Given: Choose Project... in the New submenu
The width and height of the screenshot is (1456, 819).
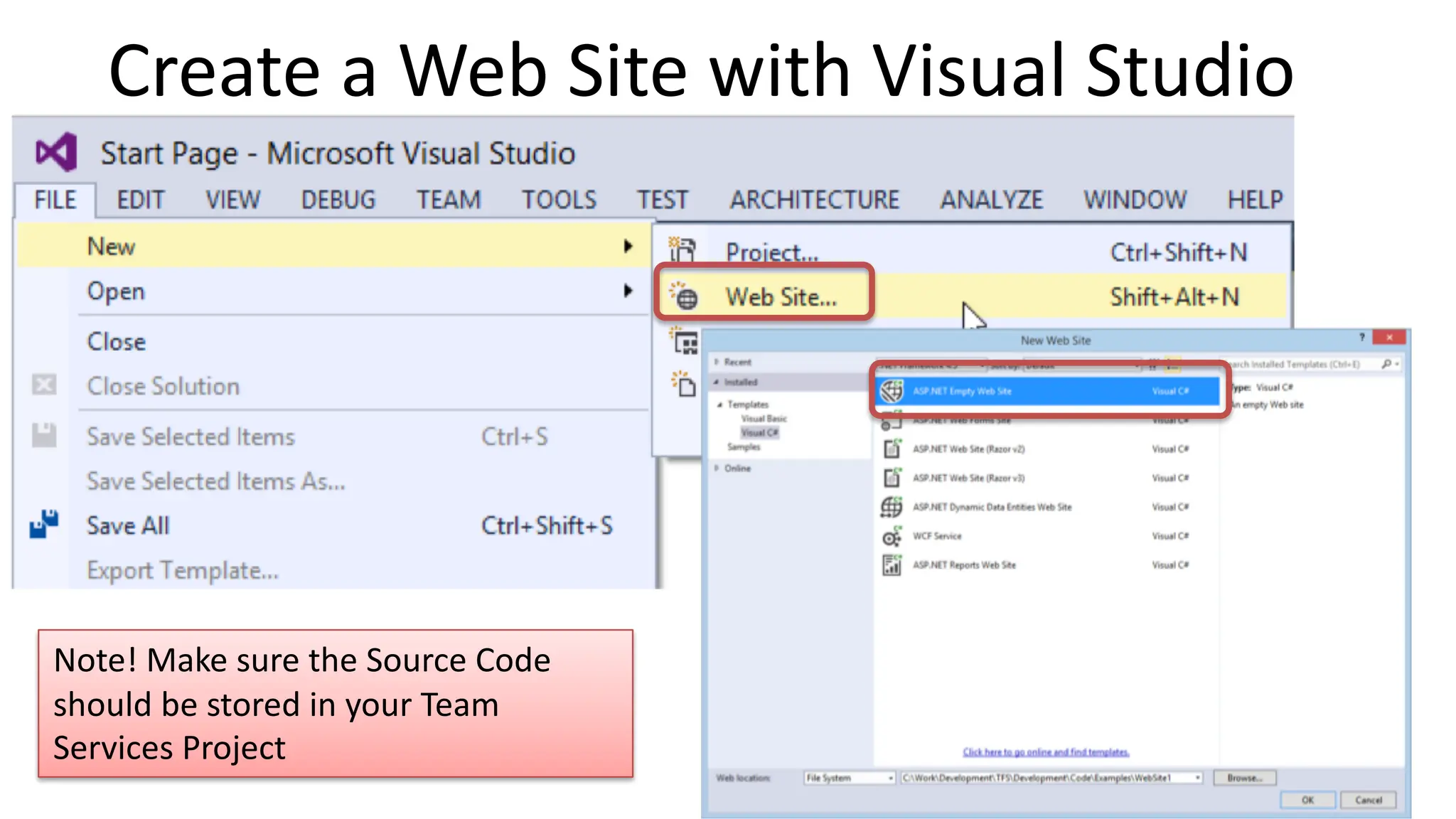Looking at the screenshot, I should [x=970, y=252].
